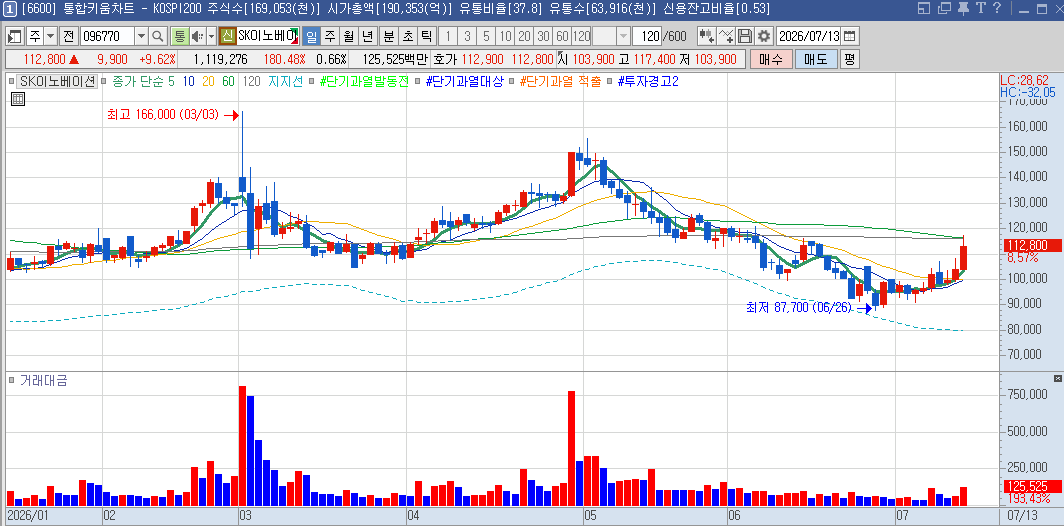Click the 전 button beside the stock code

[69, 36]
